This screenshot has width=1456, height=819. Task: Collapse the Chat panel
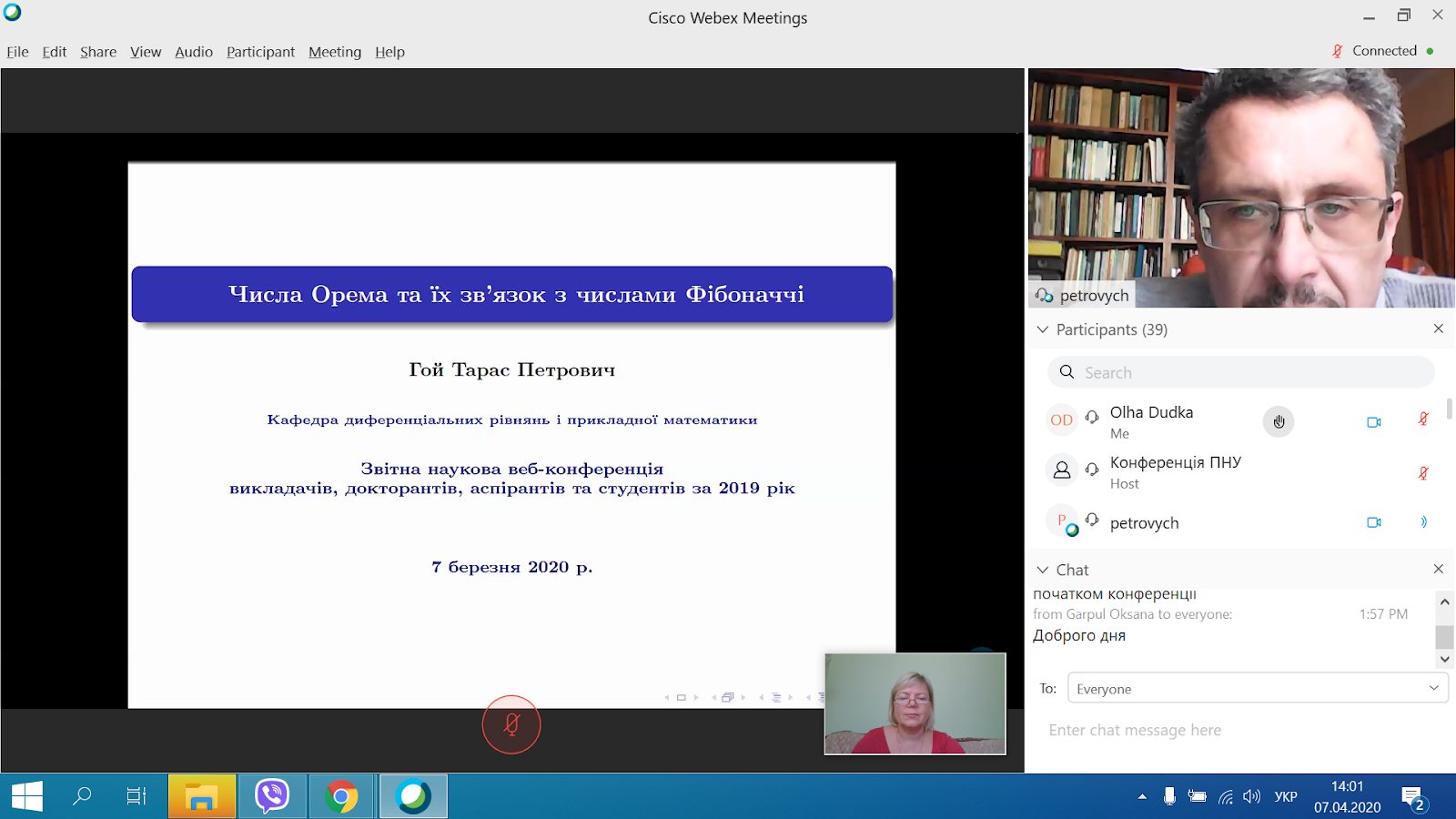[x=1043, y=570]
